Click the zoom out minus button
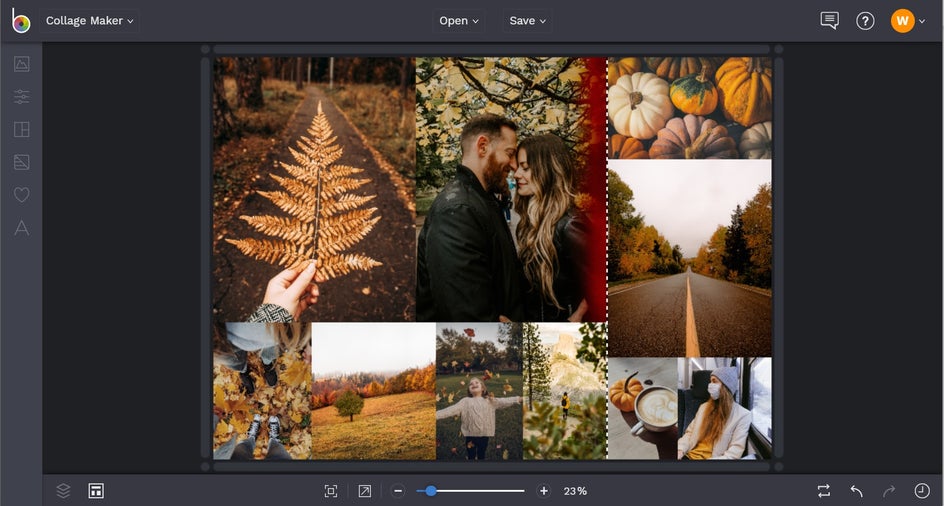 click(x=398, y=491)
